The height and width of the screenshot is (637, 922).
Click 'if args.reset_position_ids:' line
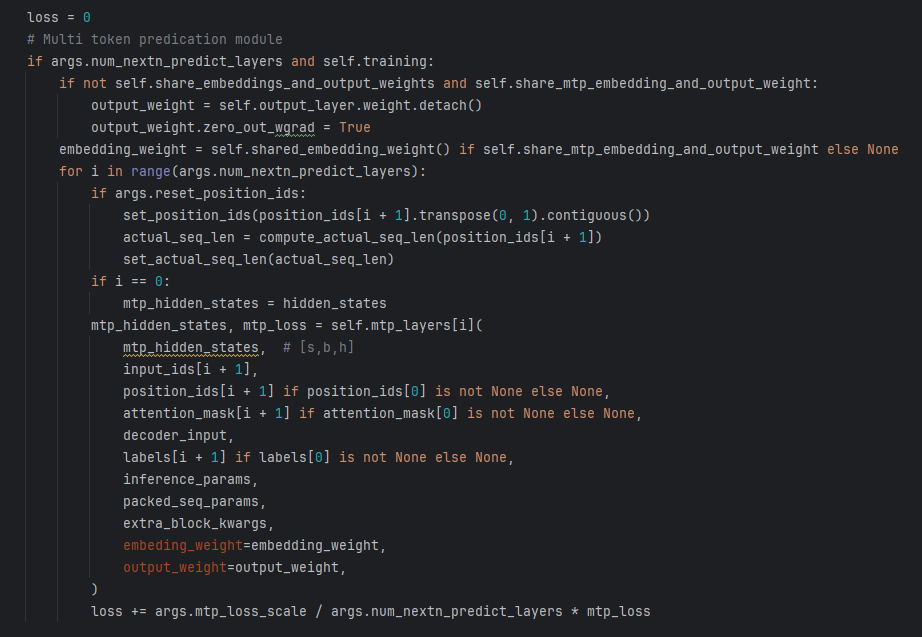point(199,194)
